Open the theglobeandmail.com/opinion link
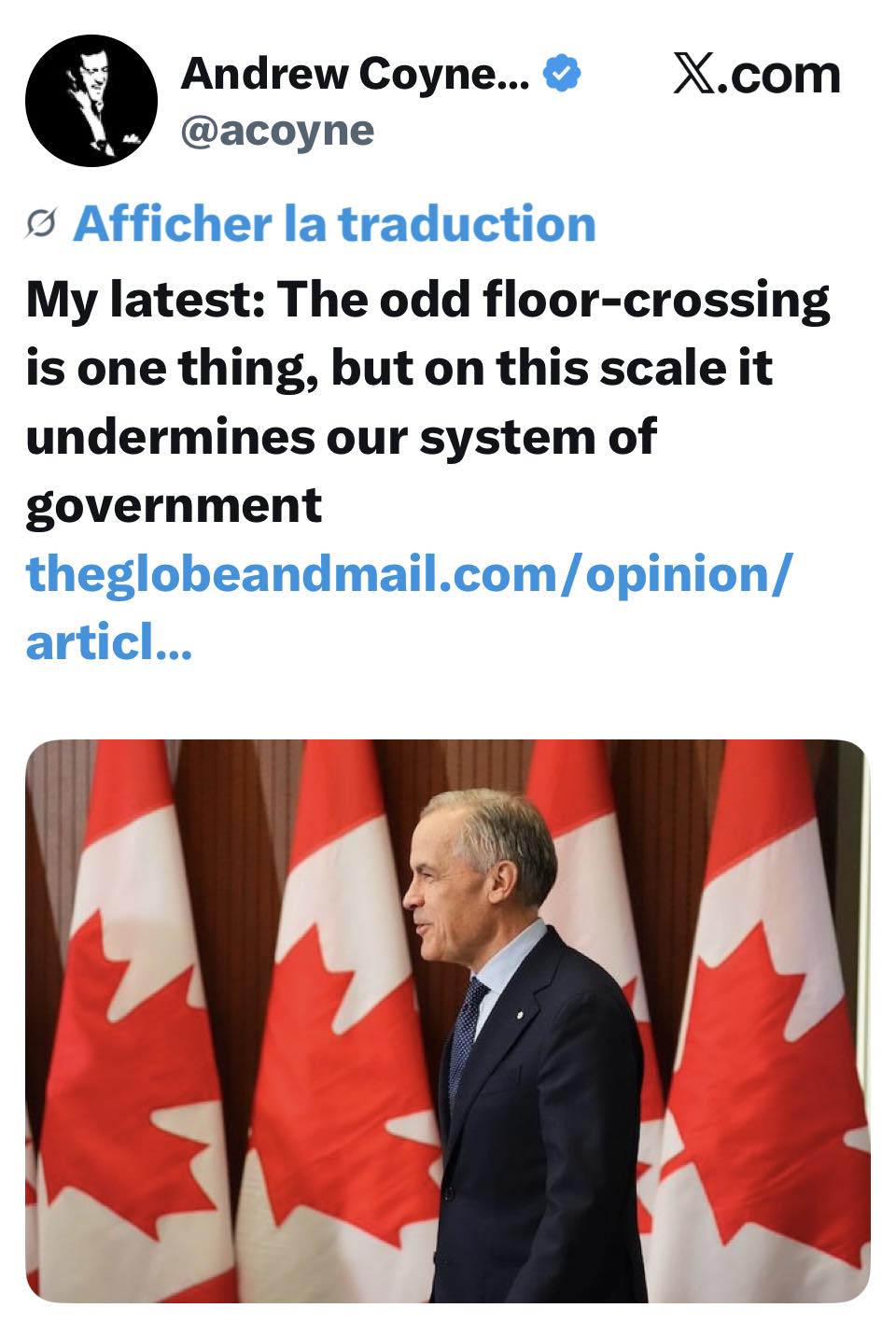896x1336 pixels. coord(409,573)
